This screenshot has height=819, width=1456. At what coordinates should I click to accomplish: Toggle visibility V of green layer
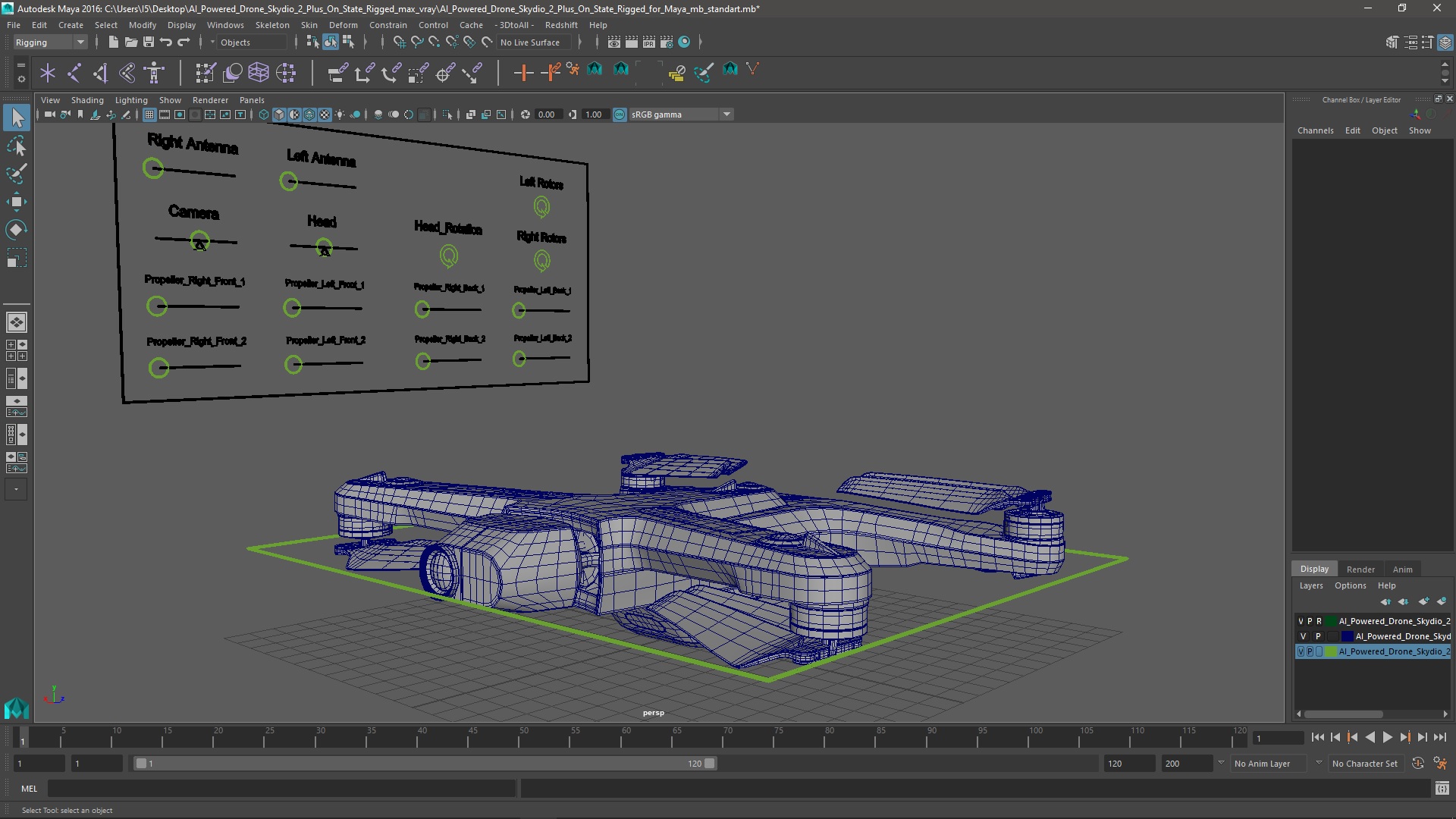pyautogui.click(x=1301, y=652)
